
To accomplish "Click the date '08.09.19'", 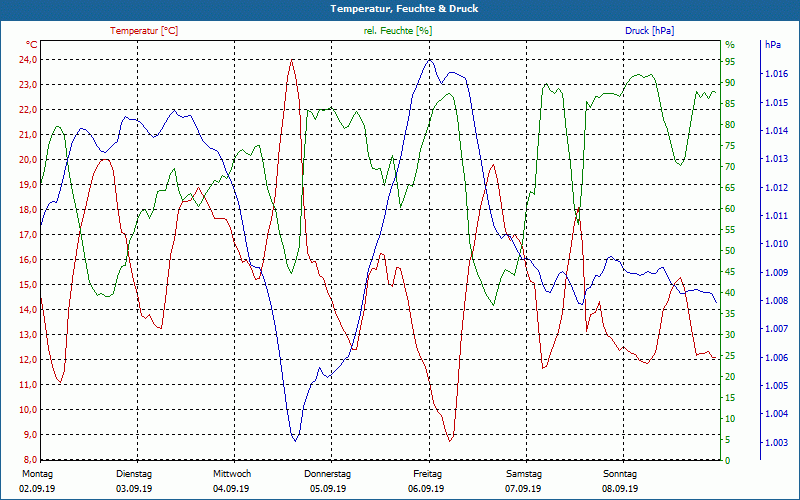I will pos(620,489).
